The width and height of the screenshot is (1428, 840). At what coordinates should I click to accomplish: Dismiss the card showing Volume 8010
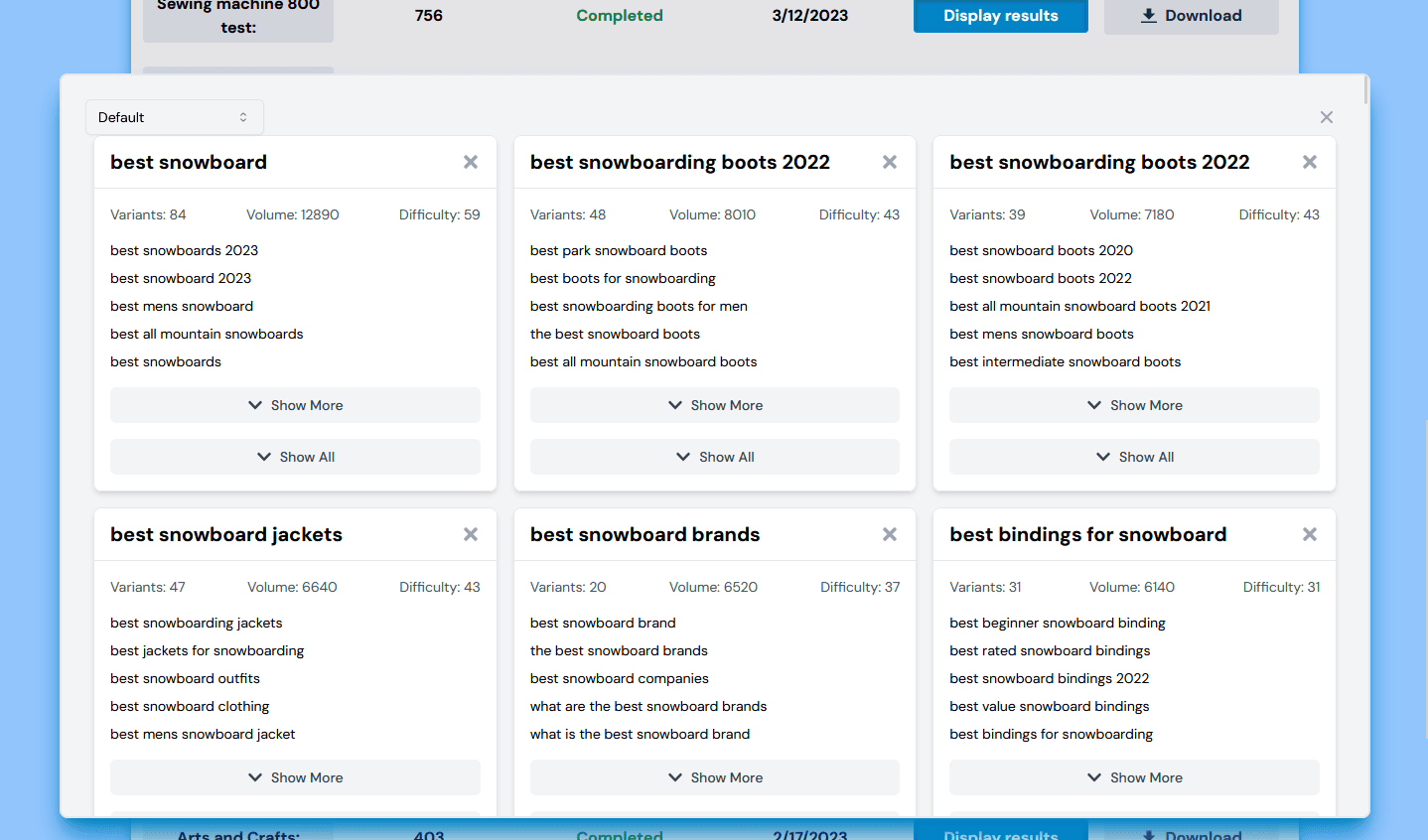pos(890,162)
